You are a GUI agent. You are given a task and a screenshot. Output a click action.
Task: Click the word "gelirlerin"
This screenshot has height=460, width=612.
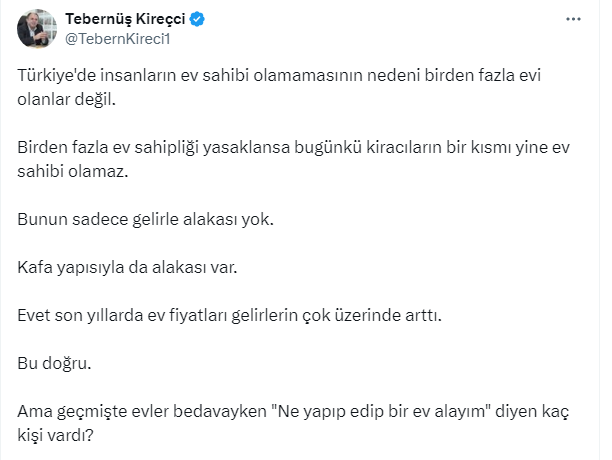[292, 315]
